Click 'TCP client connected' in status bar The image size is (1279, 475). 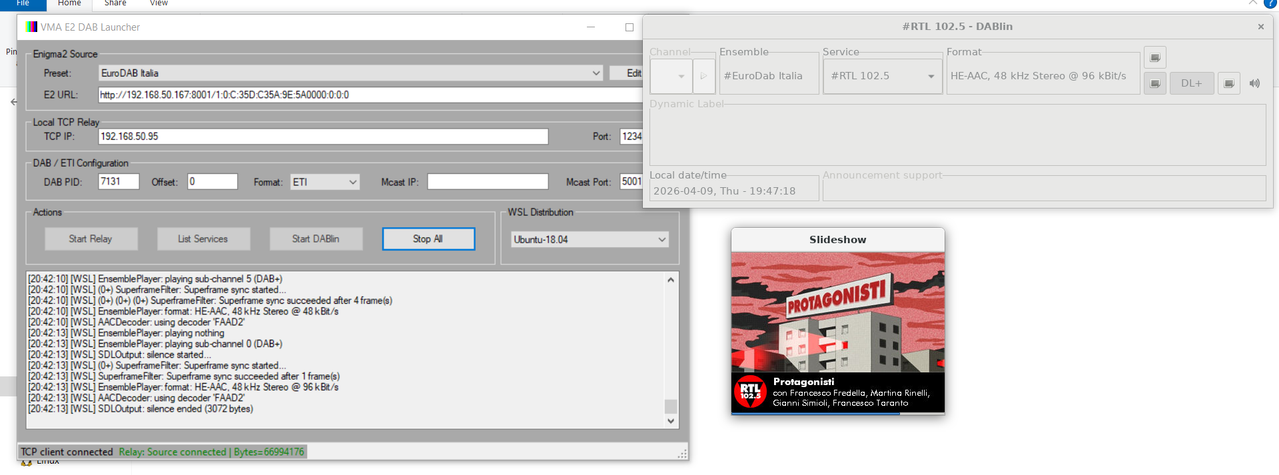[66, 452]
